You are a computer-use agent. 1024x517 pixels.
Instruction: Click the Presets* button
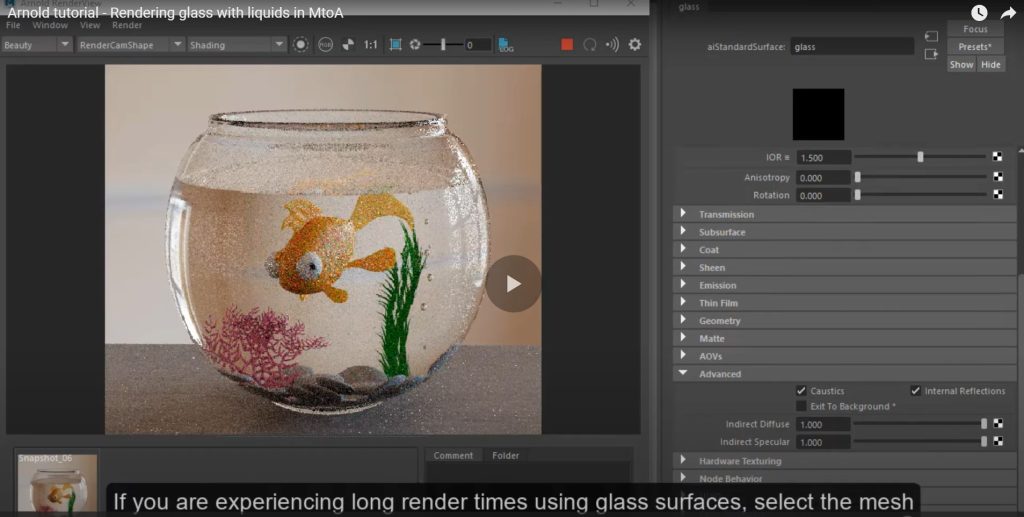(x=975, y=46)
